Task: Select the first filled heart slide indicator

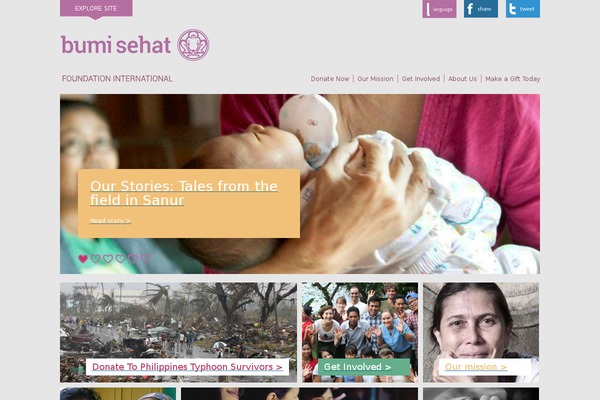Action: [83, 259]
